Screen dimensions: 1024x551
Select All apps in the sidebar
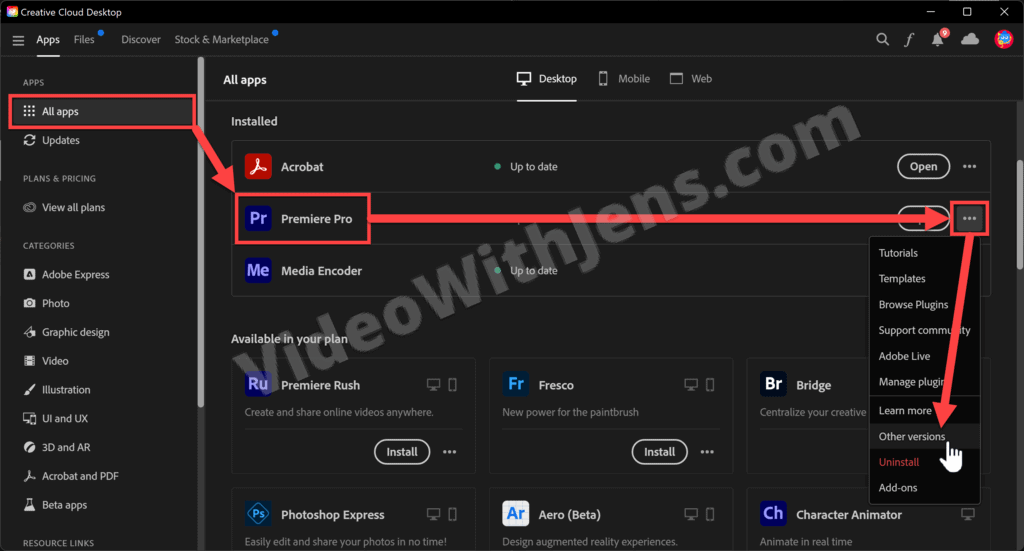102,112
